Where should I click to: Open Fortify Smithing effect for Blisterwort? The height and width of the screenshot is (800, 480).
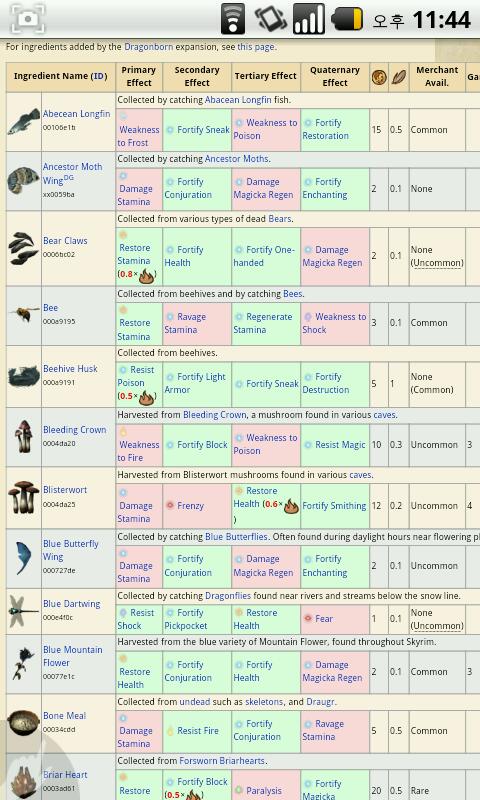pyautogui.click(x=334, y=506)
